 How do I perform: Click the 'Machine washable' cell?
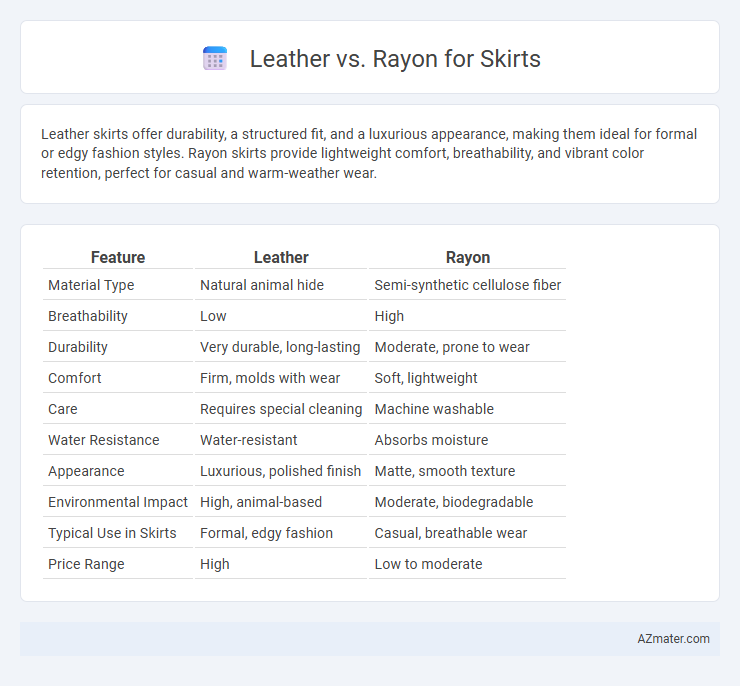tap(434, 409)
